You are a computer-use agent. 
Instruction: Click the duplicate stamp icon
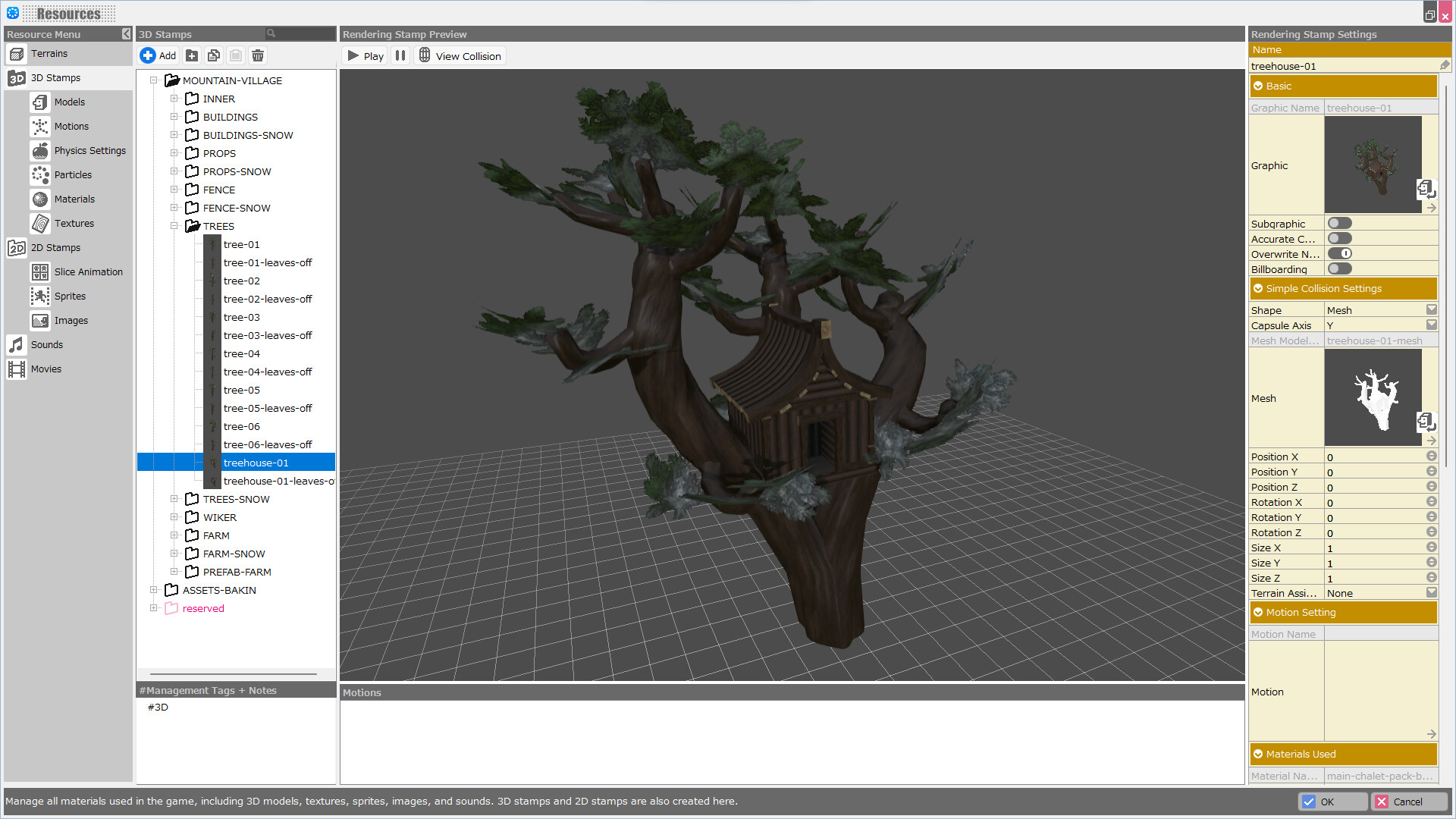(213, 55)
